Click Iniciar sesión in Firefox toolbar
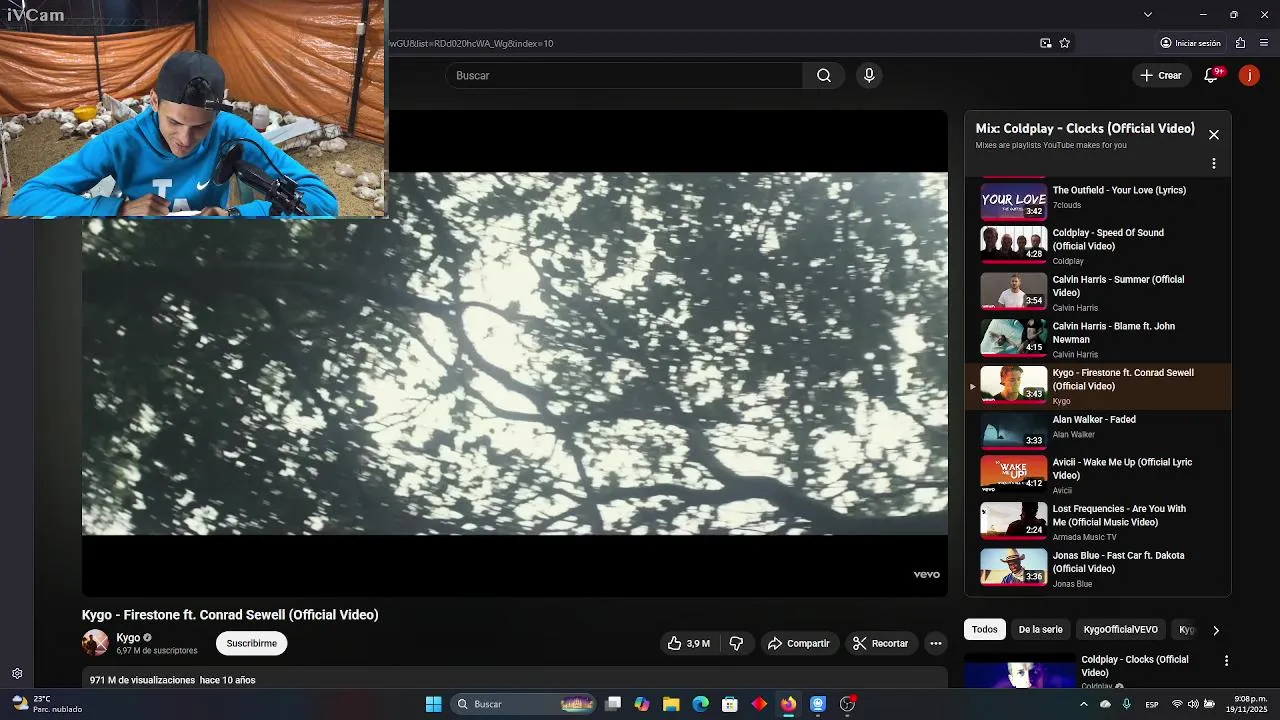This screenshot has height=720, width=1280. tap(1190, 43)
